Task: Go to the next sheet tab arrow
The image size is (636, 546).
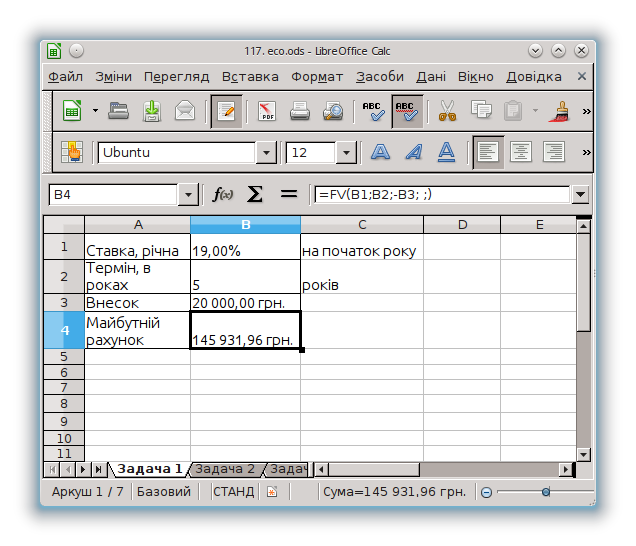Action: click(x=83, y=470)
